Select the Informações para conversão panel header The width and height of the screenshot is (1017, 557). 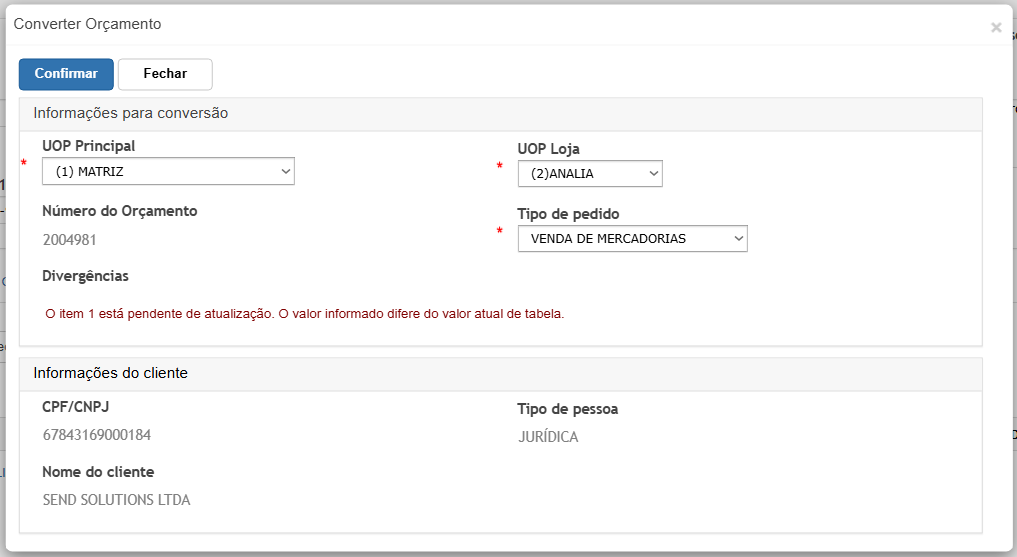coord(131,113)
